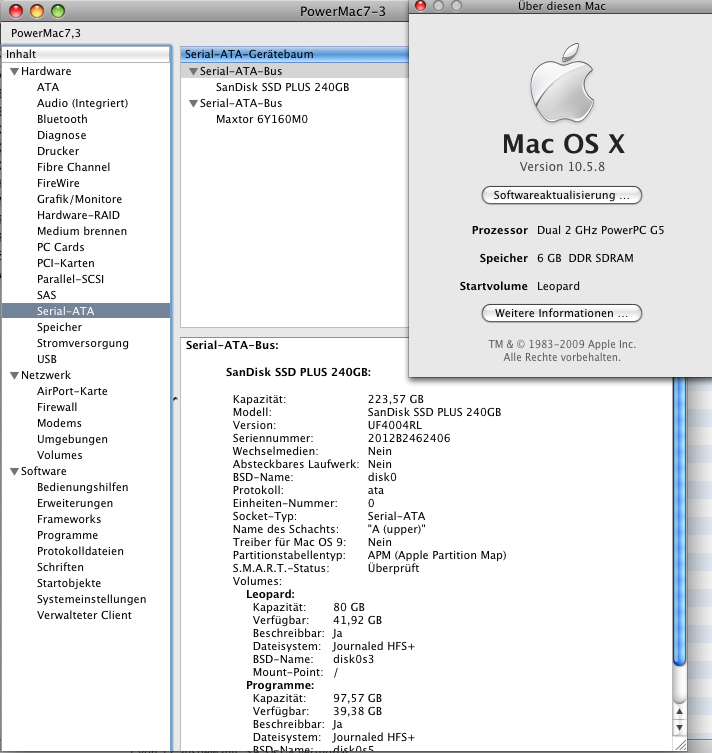Select ATA in the Hardware list
This screenshot has height=753, width=712.
pos(48,87)
